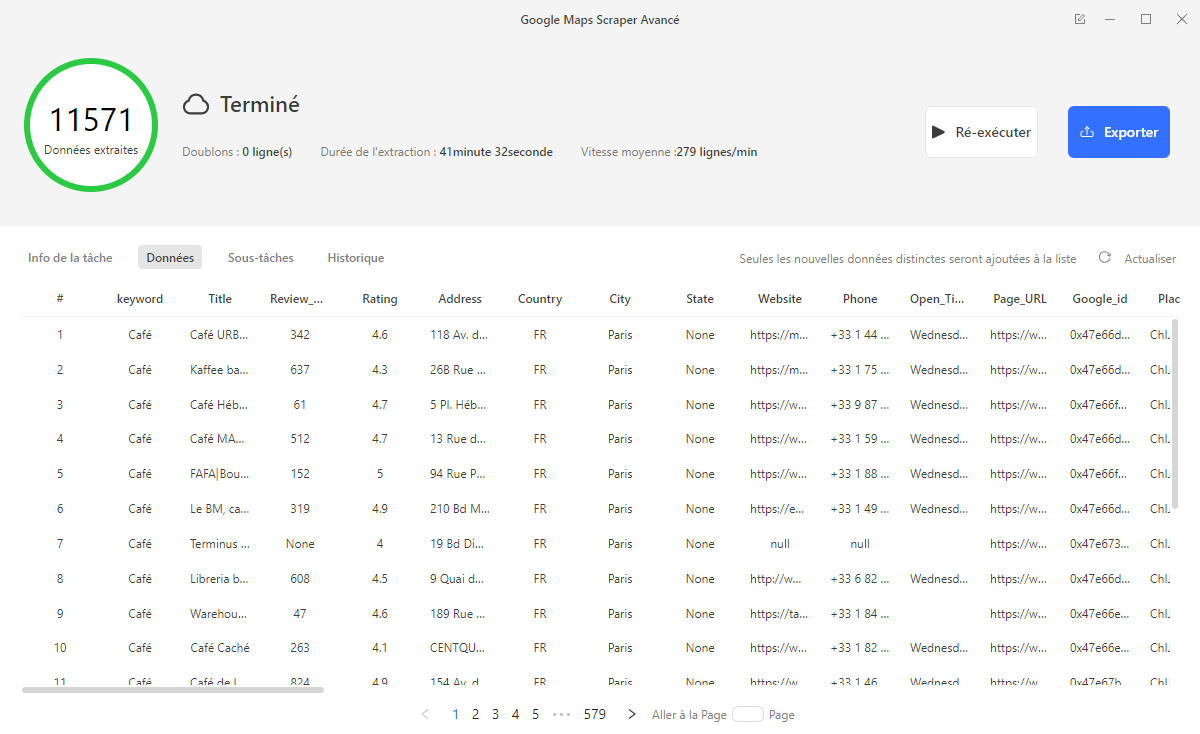This screenshot has height=734, width=1200.
Task: Click the refresh icon beside Actualiser
Action: pyautogui.click(x=1104, y=258)
